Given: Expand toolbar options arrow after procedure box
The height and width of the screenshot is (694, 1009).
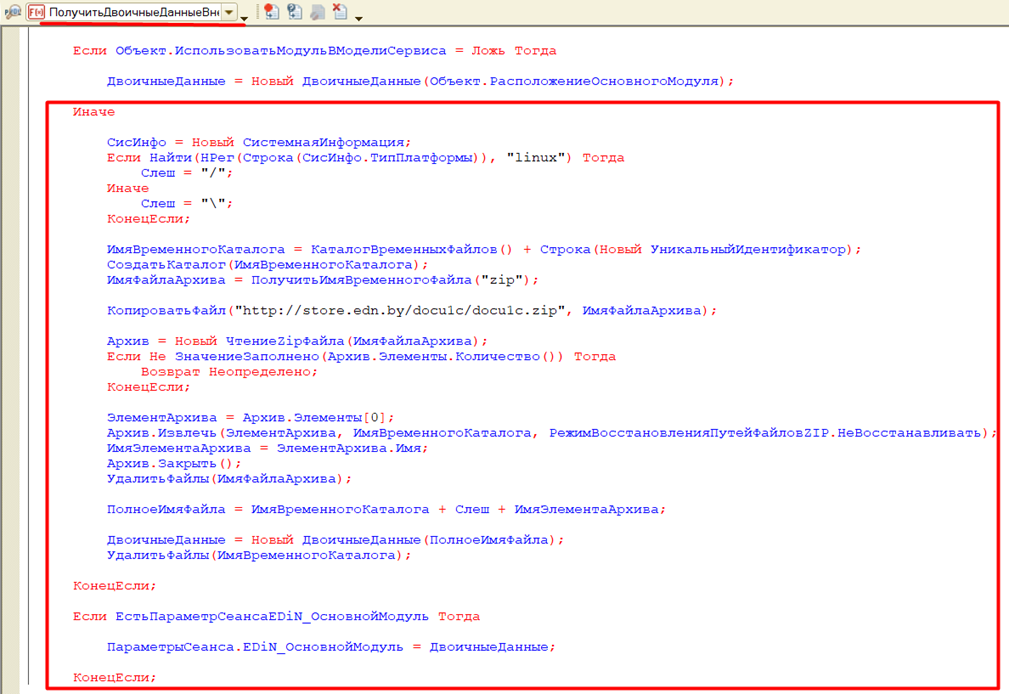Looking at the screenshot, I should point(246,18).
